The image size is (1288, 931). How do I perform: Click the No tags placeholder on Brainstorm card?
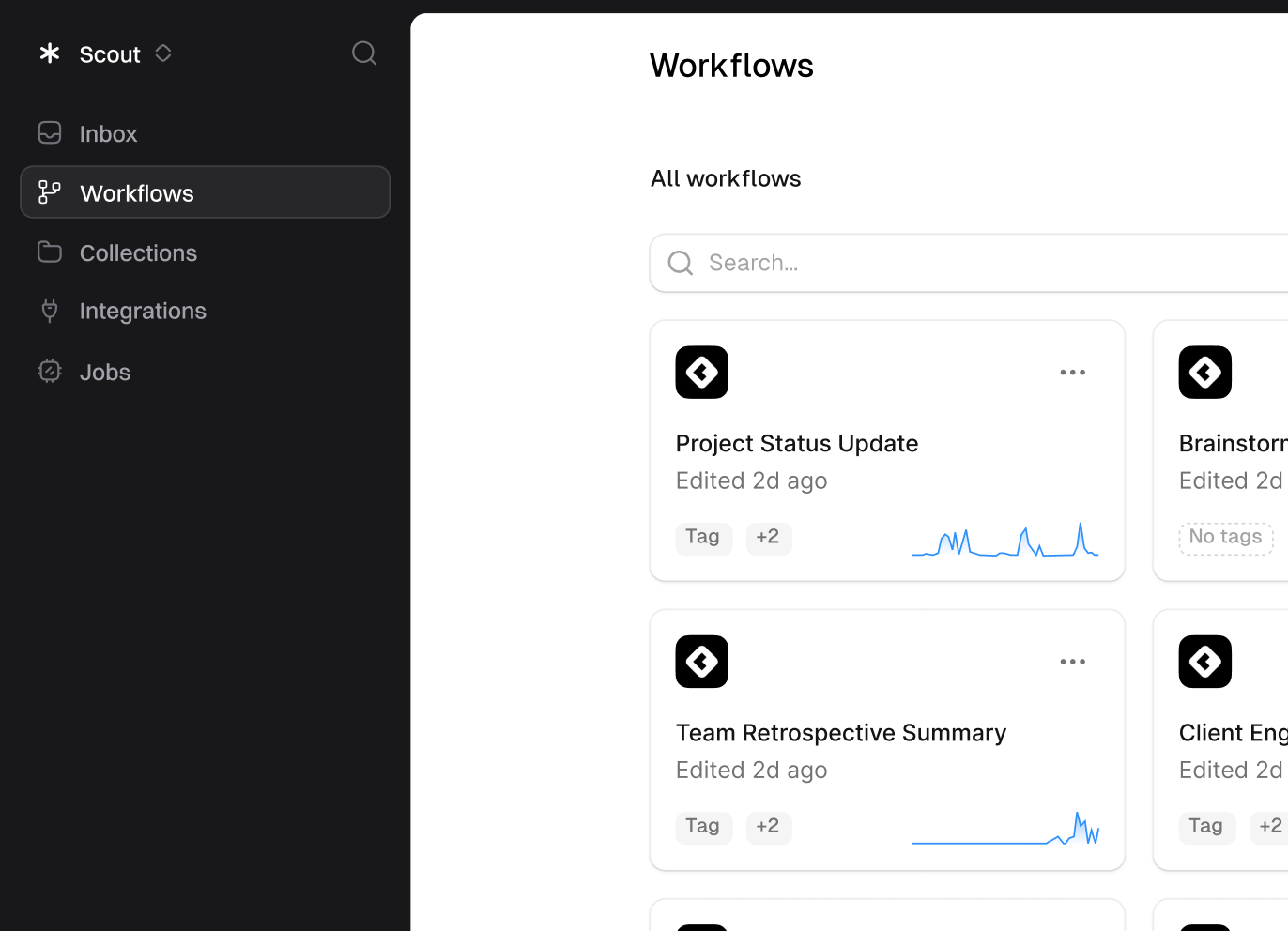click(x=1226, y=538)
